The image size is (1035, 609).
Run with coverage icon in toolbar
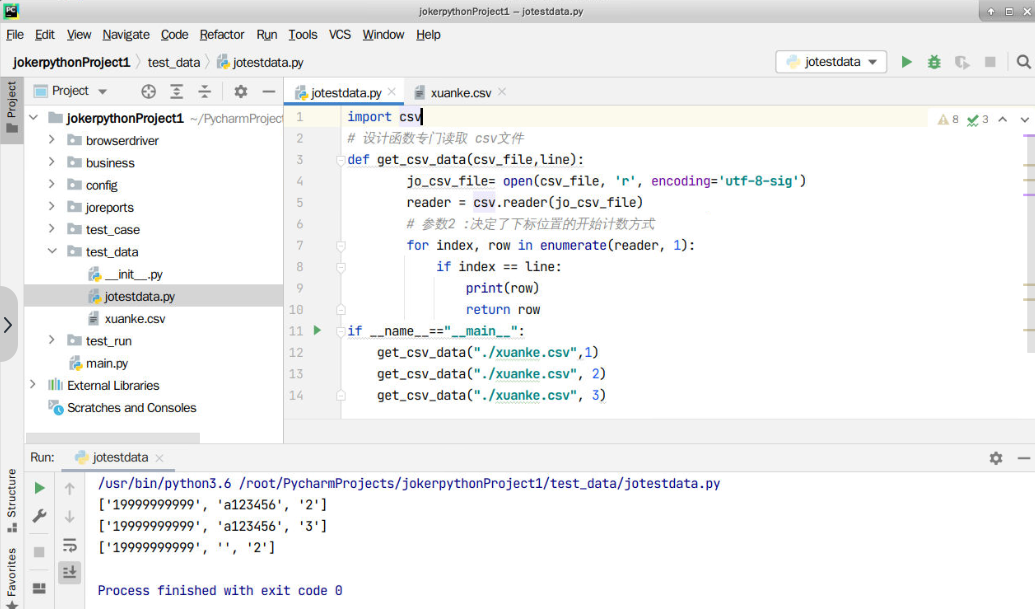(962, 62)
